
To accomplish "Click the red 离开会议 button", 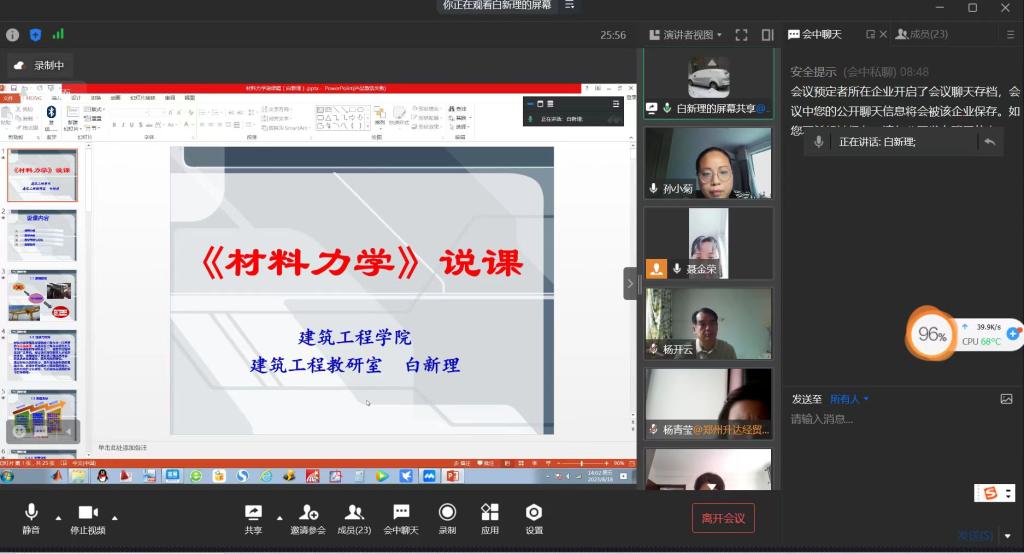I will (723, 518).
